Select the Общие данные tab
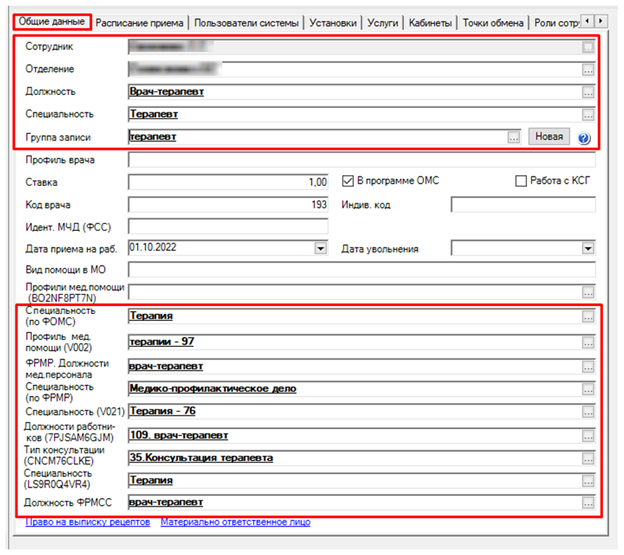624x555 pixels. tap(52, 21)
